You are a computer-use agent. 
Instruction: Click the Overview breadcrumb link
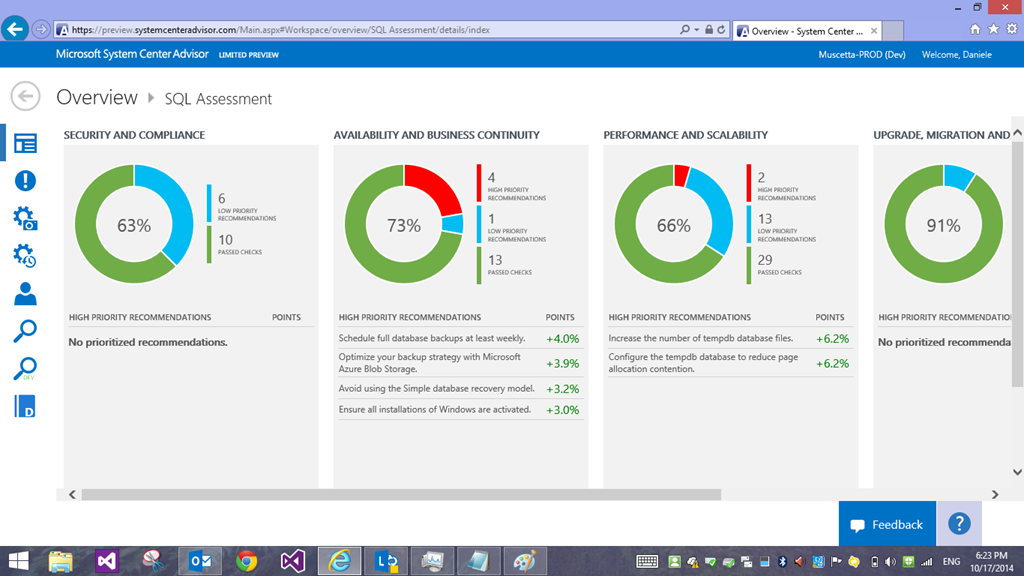97,97
